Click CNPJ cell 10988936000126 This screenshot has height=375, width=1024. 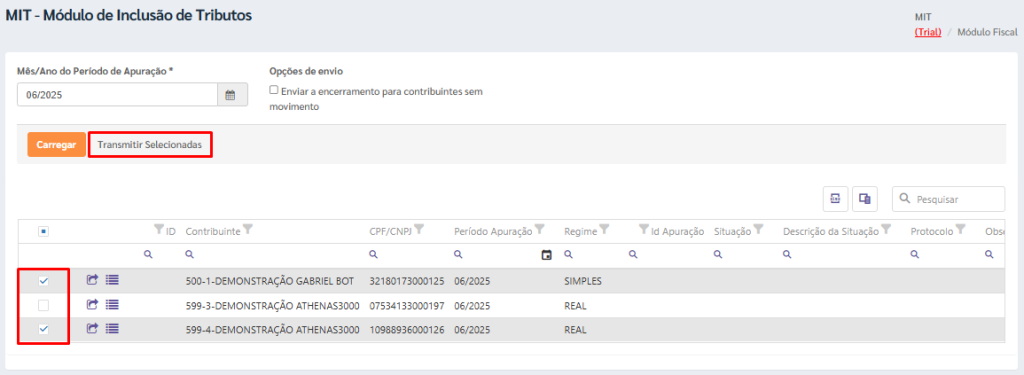click(x=407, y=329)
